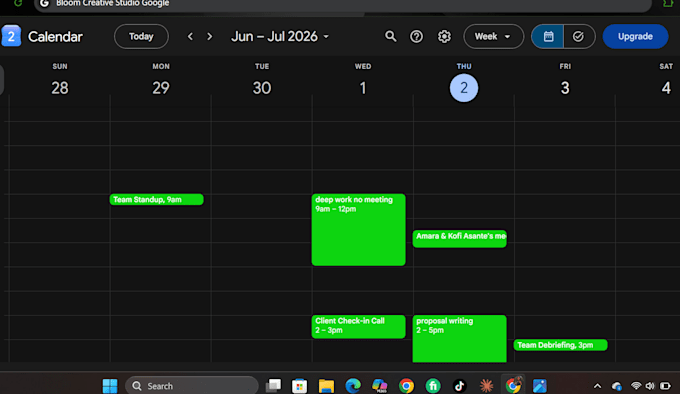Image resolution: width=680 pixels, height=394 pixels.
Task: Click the Today button
Action: (141, 36)
